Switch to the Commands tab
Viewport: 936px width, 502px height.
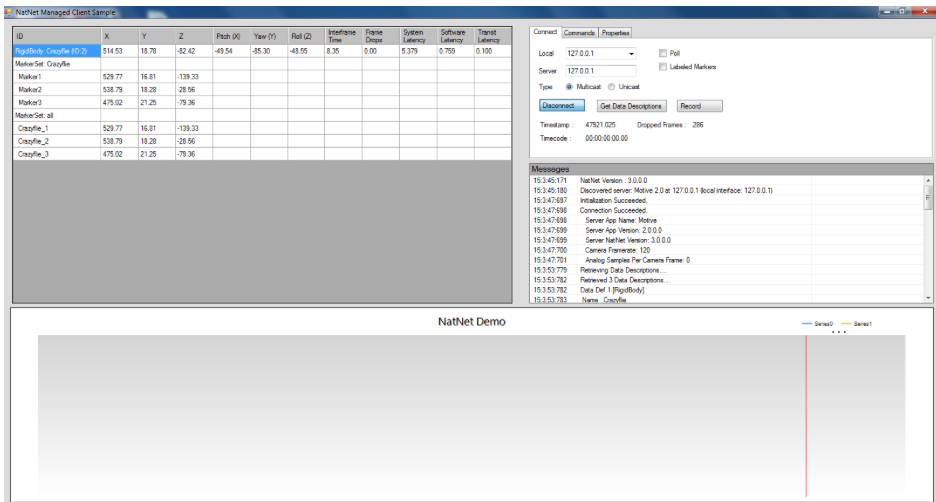[x=579, y=33]
